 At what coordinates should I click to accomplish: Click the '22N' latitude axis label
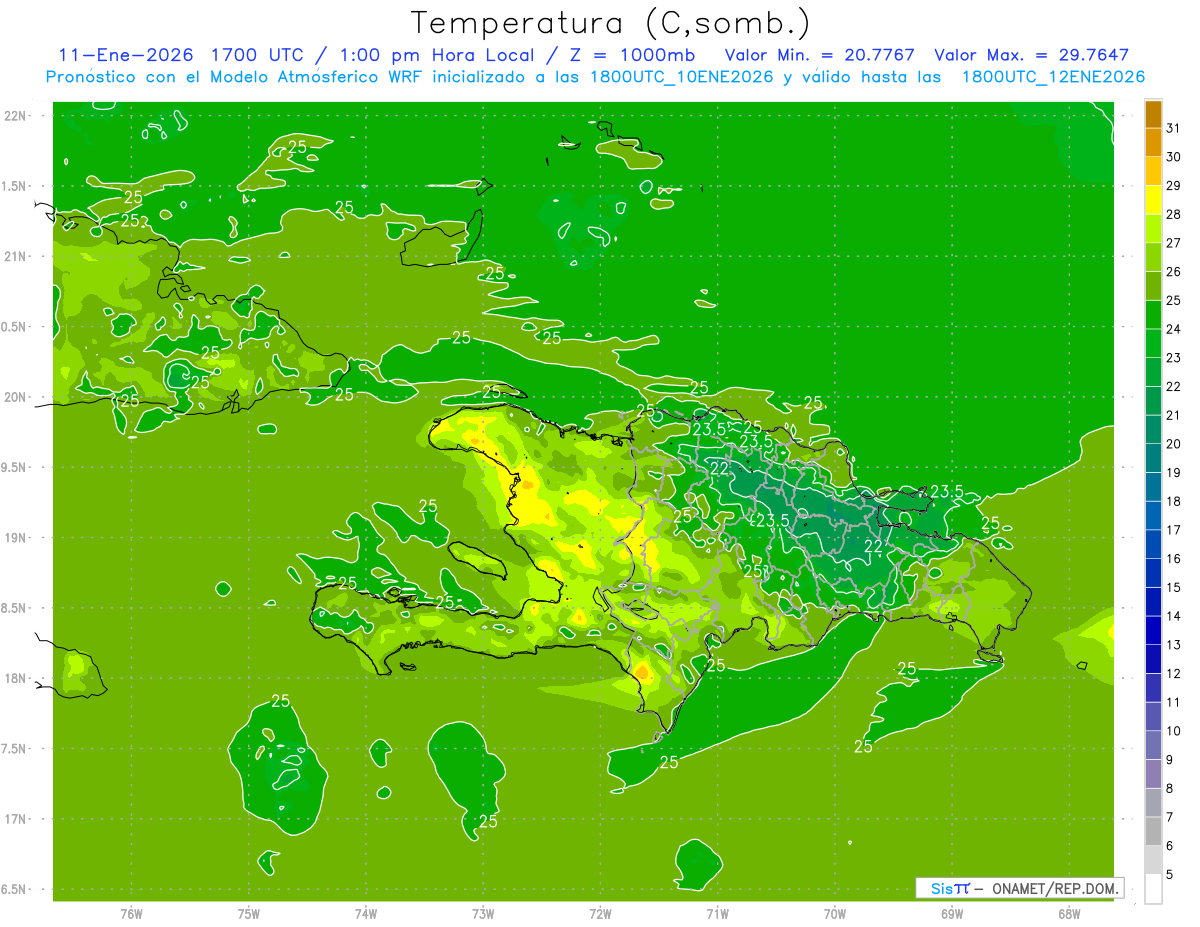click(15, 116)
